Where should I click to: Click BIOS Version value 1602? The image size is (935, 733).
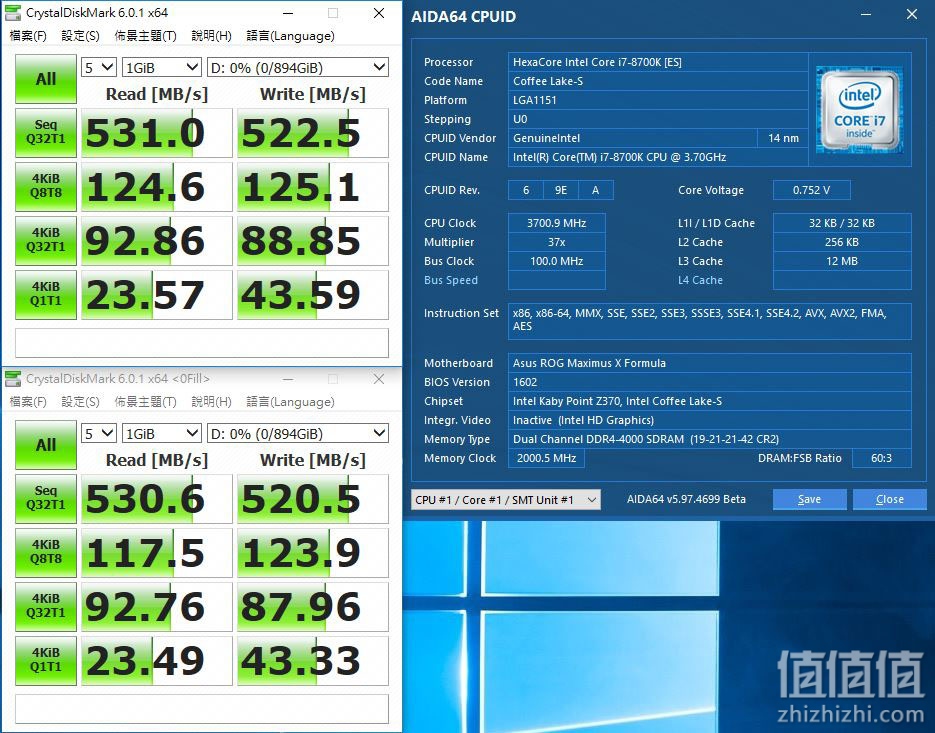tap(710, 382)
